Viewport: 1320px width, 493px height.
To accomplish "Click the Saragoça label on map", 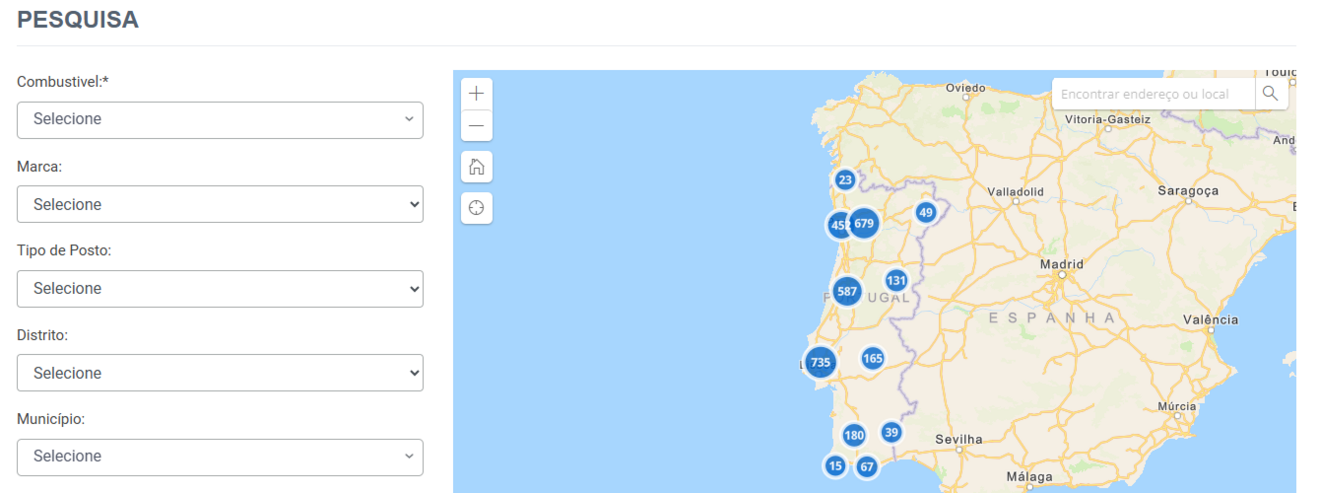I will (1188, 190).
